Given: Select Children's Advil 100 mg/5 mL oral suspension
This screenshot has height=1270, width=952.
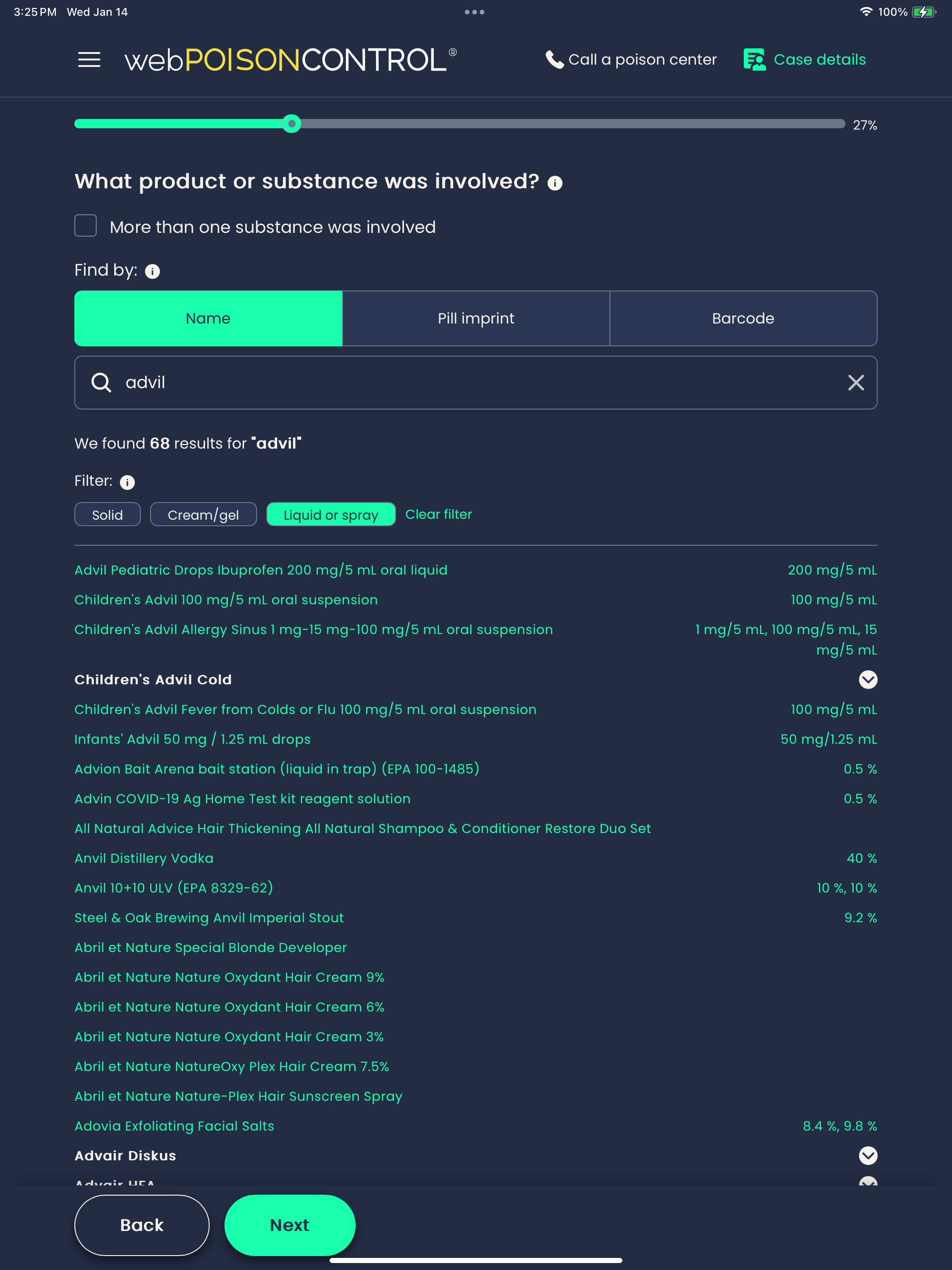Looking at the screenshot, I should pyautogui.click(x=226, y=600).
